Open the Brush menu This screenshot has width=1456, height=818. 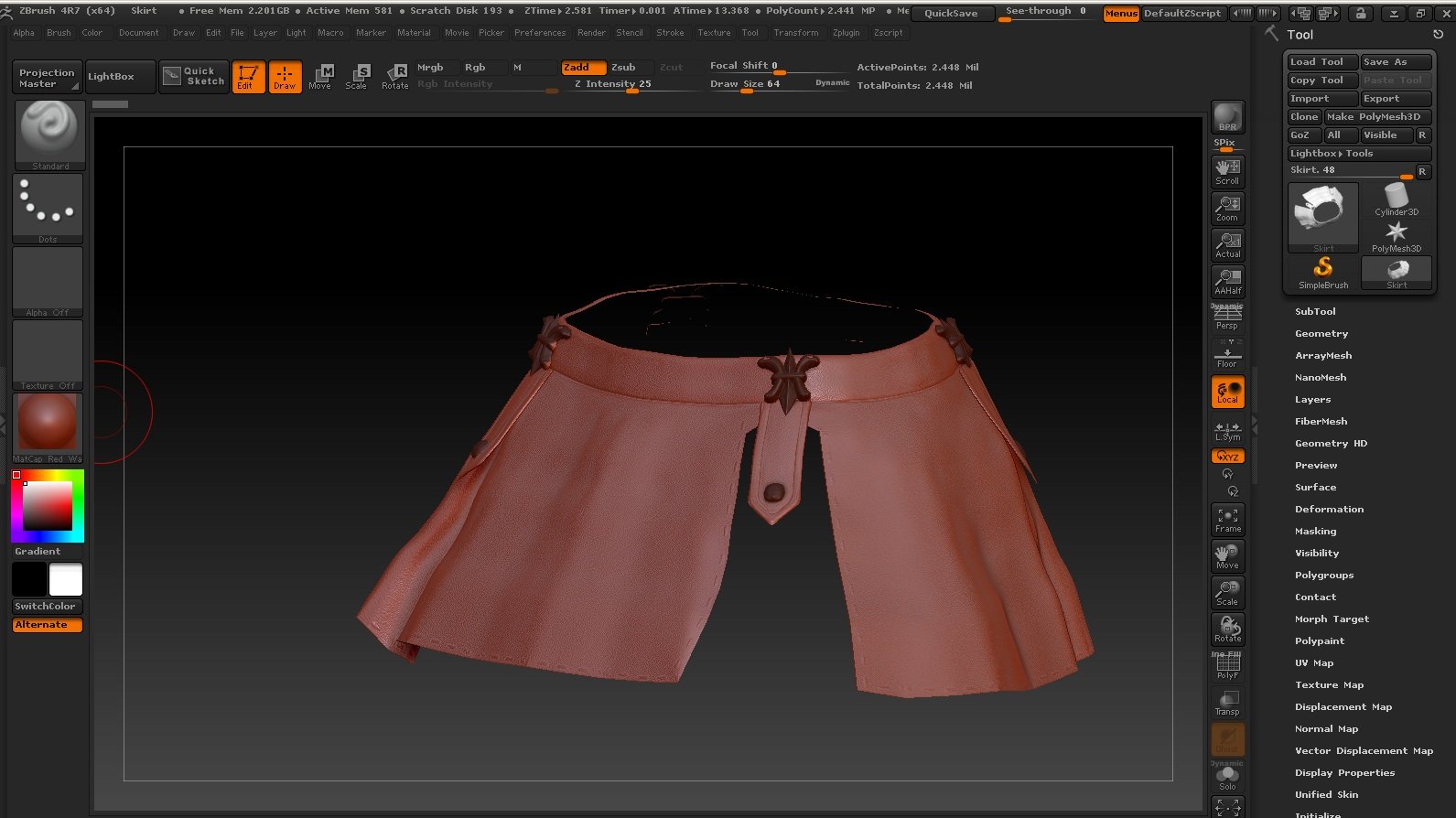coord(59,33)
